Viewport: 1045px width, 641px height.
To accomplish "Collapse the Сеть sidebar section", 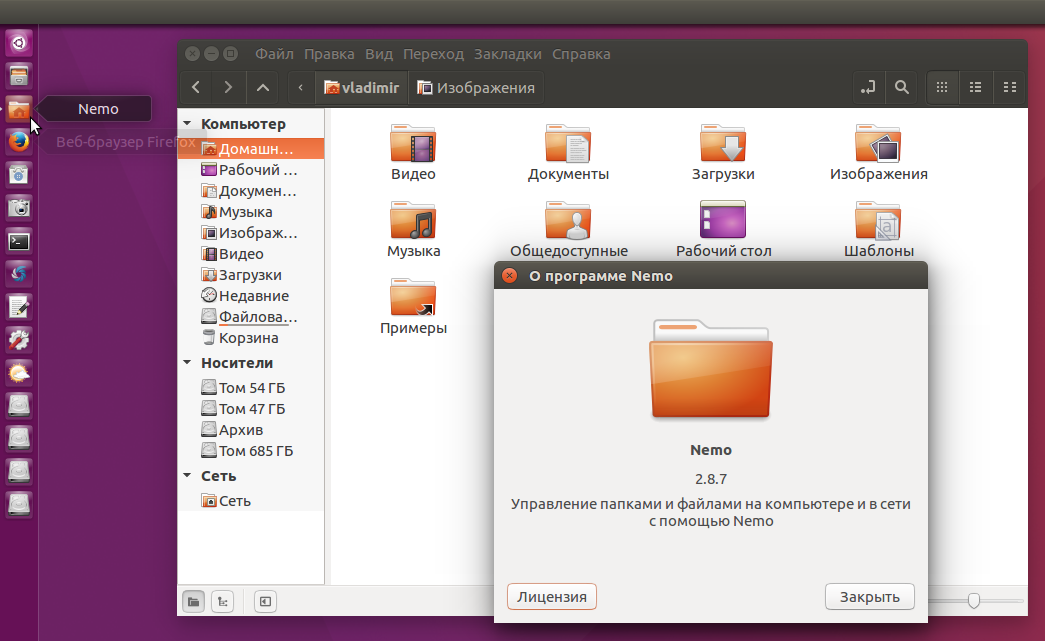I will pyautogui.click(x=187, y=476).
